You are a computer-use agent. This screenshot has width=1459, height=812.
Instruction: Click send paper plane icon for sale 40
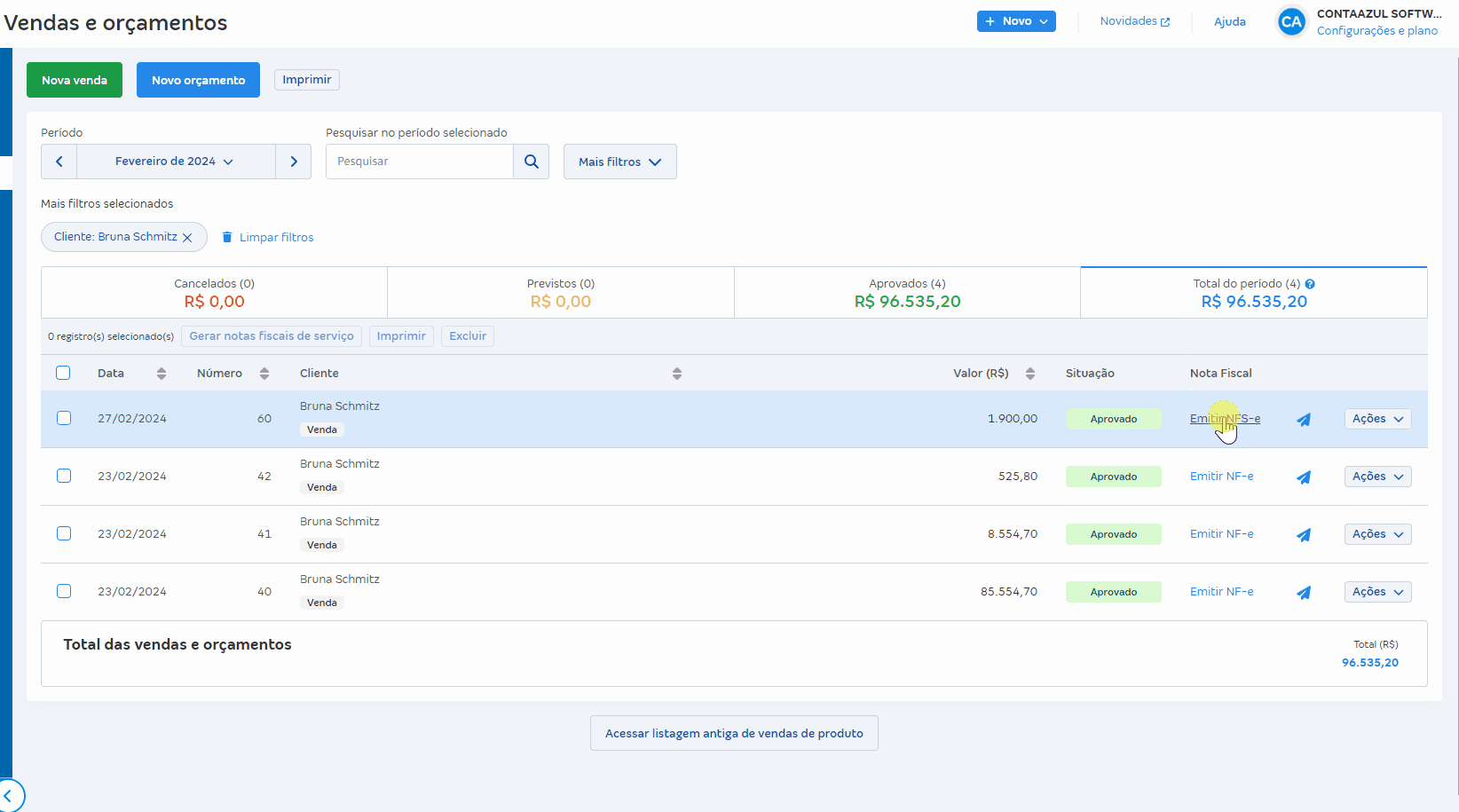click(x=1304, y=593)
